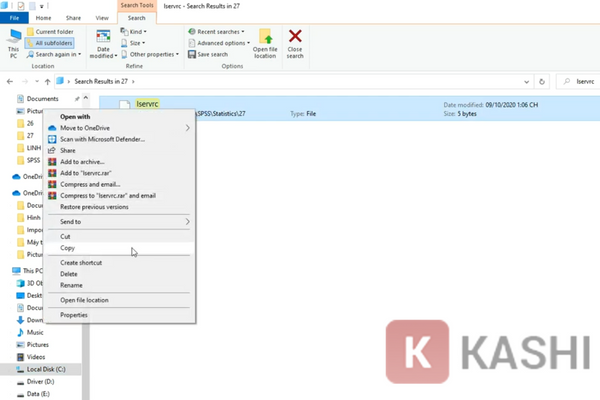Click the Save search button
The width and height of the screenshot is (600, 400).
pos(215,54)
